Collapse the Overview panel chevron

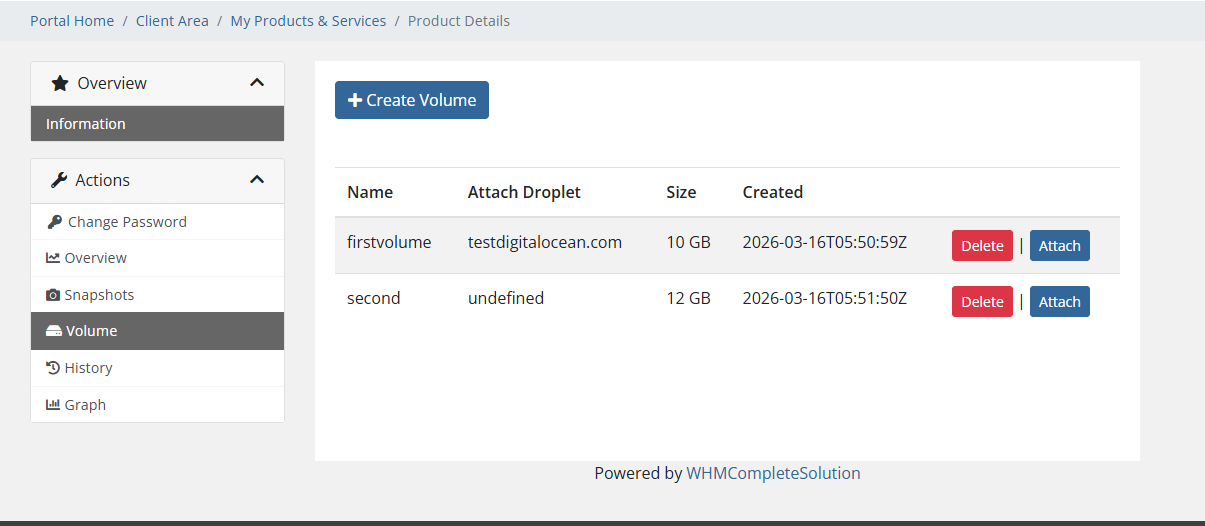point(257,83)
